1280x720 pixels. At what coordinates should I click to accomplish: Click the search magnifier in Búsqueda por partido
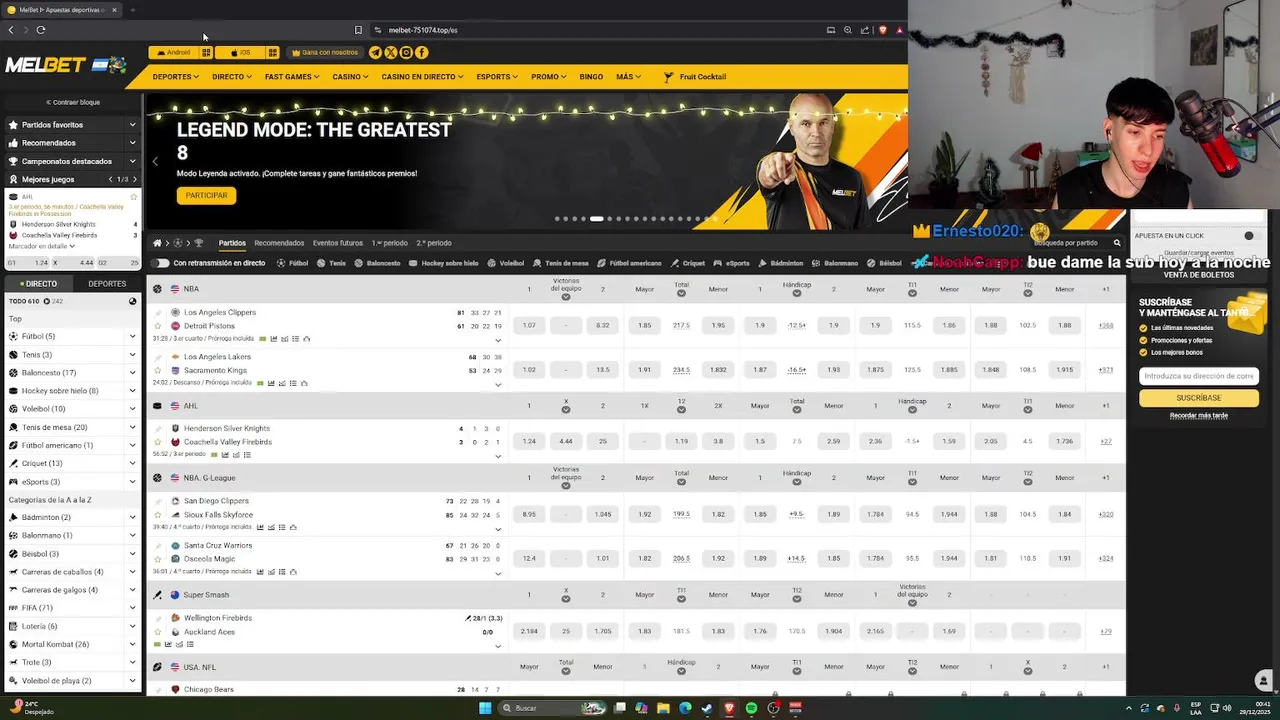point(1117,243)
